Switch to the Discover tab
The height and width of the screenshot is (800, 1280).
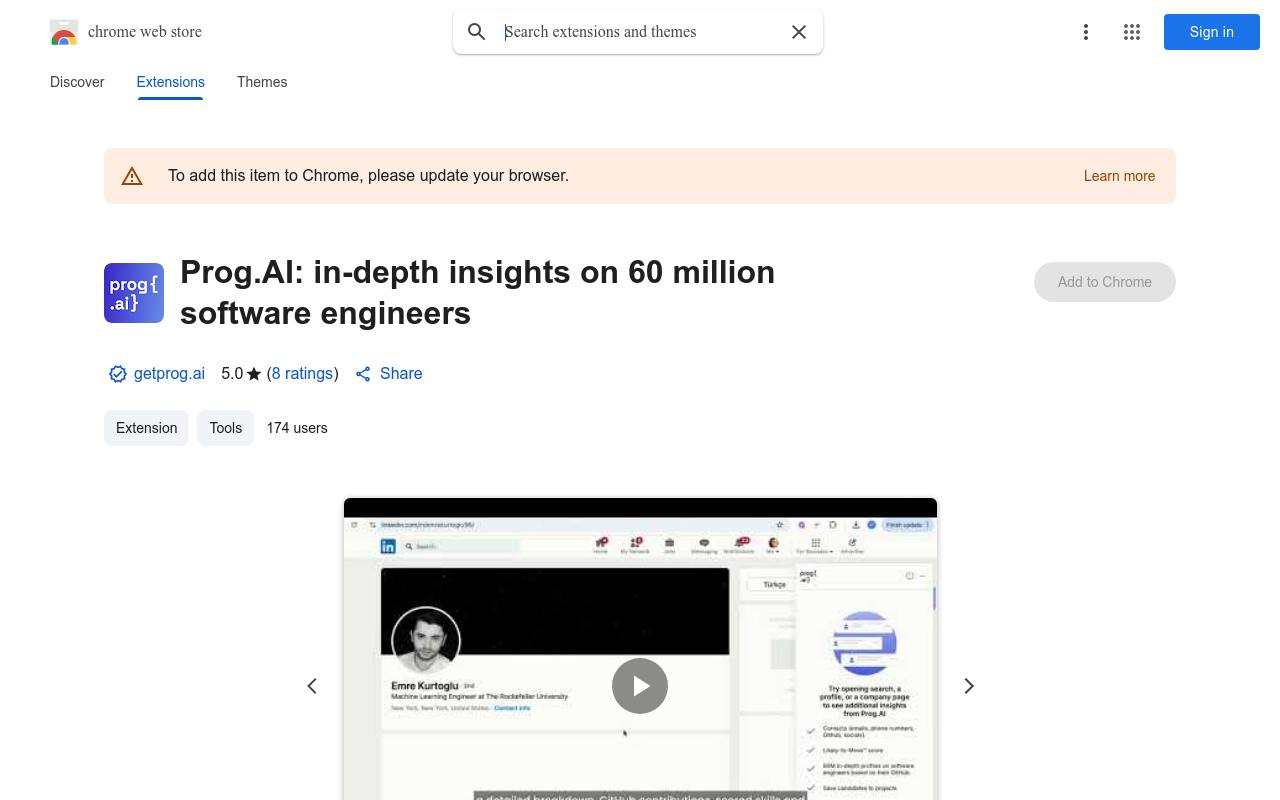[x=77, y=82]
